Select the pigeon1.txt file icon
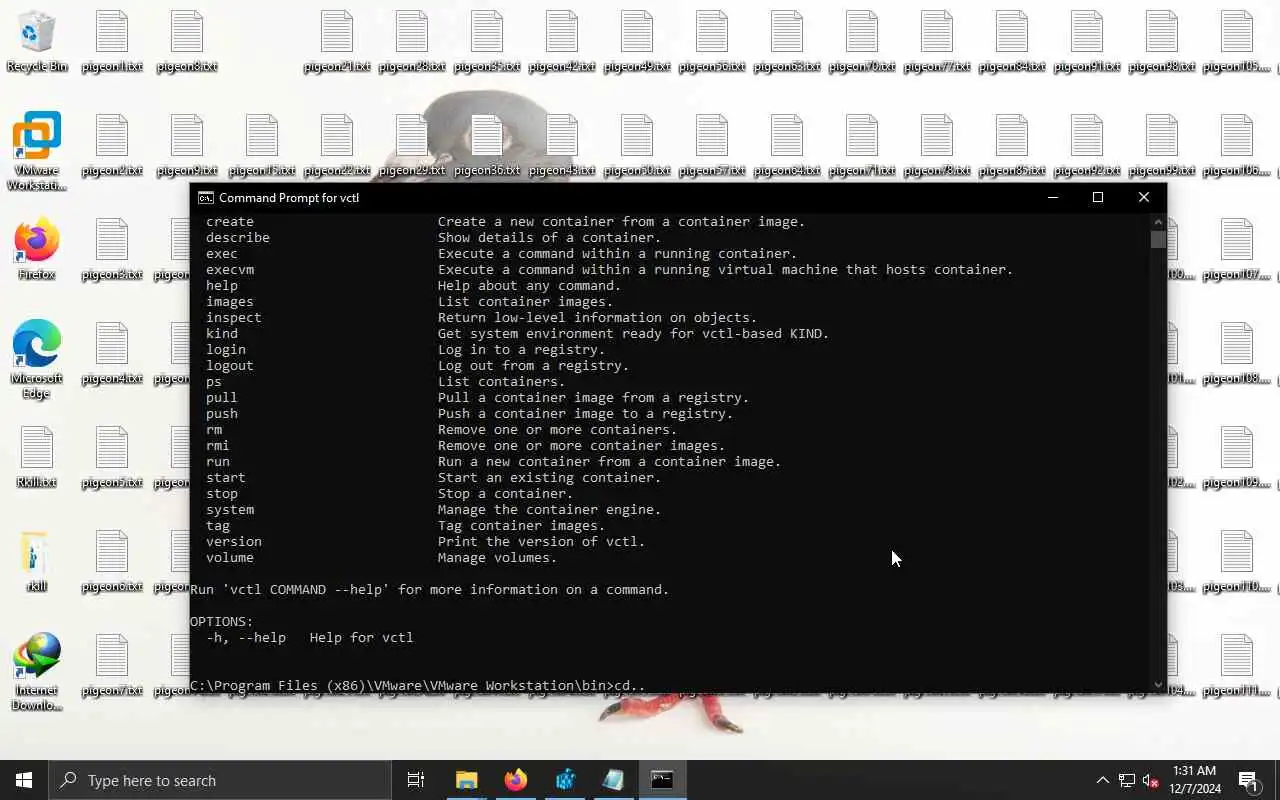Viewport: 1280px width, 800px height. [112, 42]
